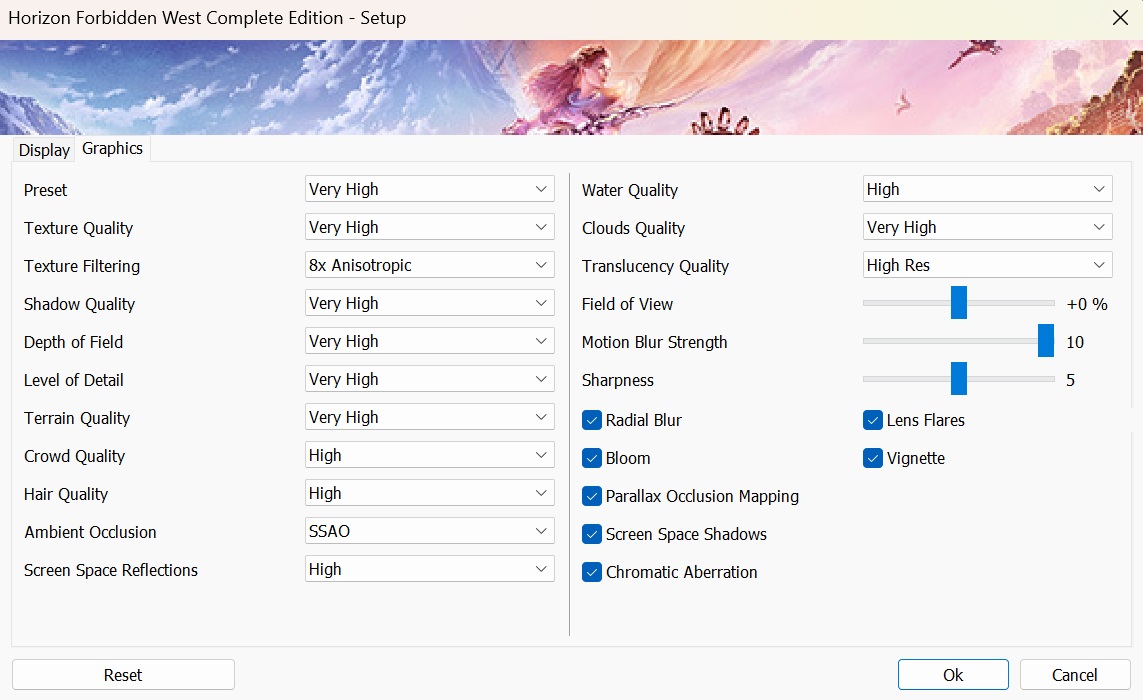This screenshot has height=700, width=1143.
Task: Open the Translucency Quality dropdown
Action: click(987, 265)
